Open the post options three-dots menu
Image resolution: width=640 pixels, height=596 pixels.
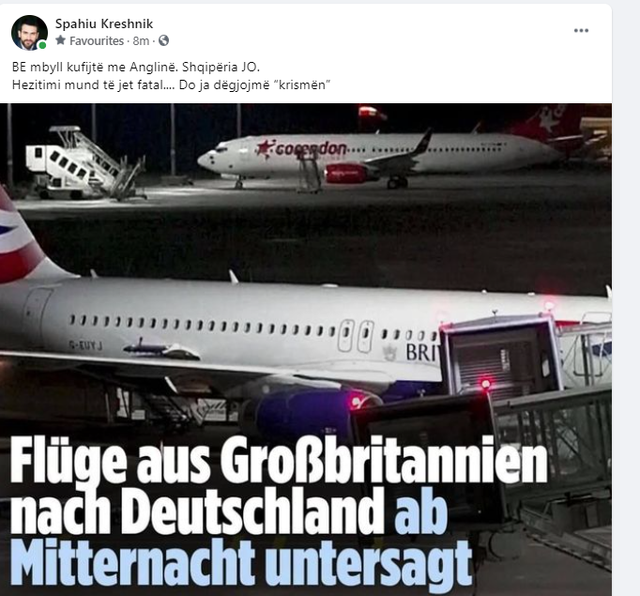coord(581,31)
